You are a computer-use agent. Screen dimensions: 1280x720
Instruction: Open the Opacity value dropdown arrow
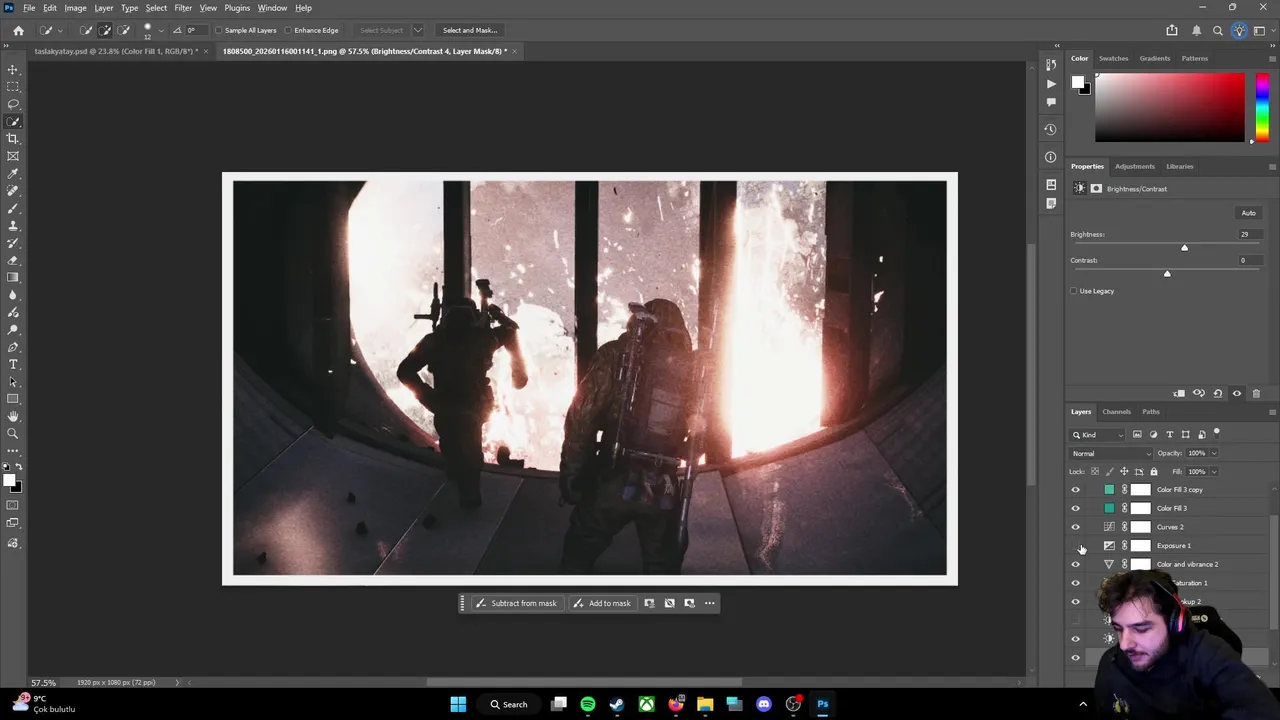pyautogui.click(x=1214, y=453)
